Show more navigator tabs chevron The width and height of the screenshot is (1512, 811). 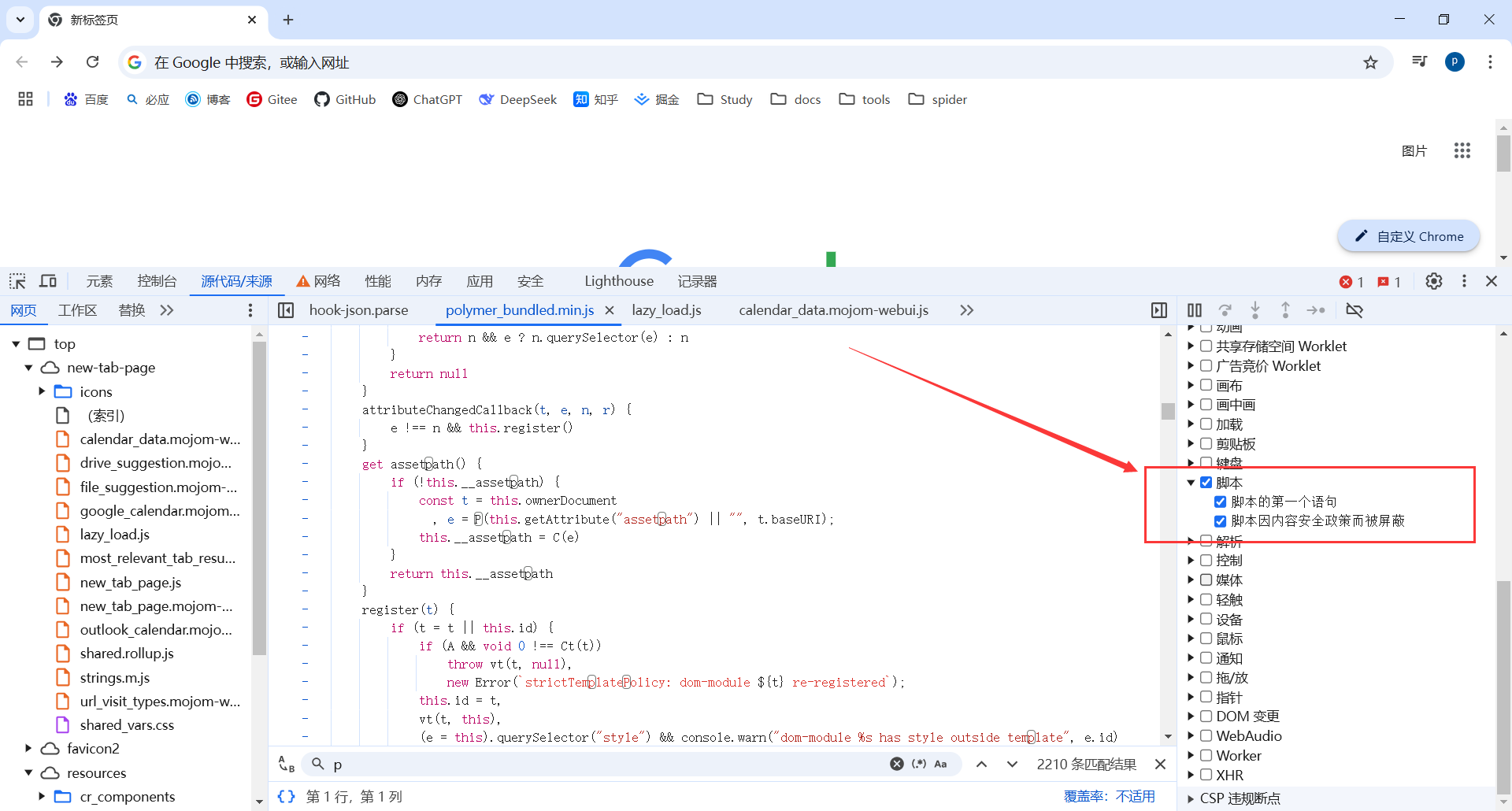click(x=167, y=310)
